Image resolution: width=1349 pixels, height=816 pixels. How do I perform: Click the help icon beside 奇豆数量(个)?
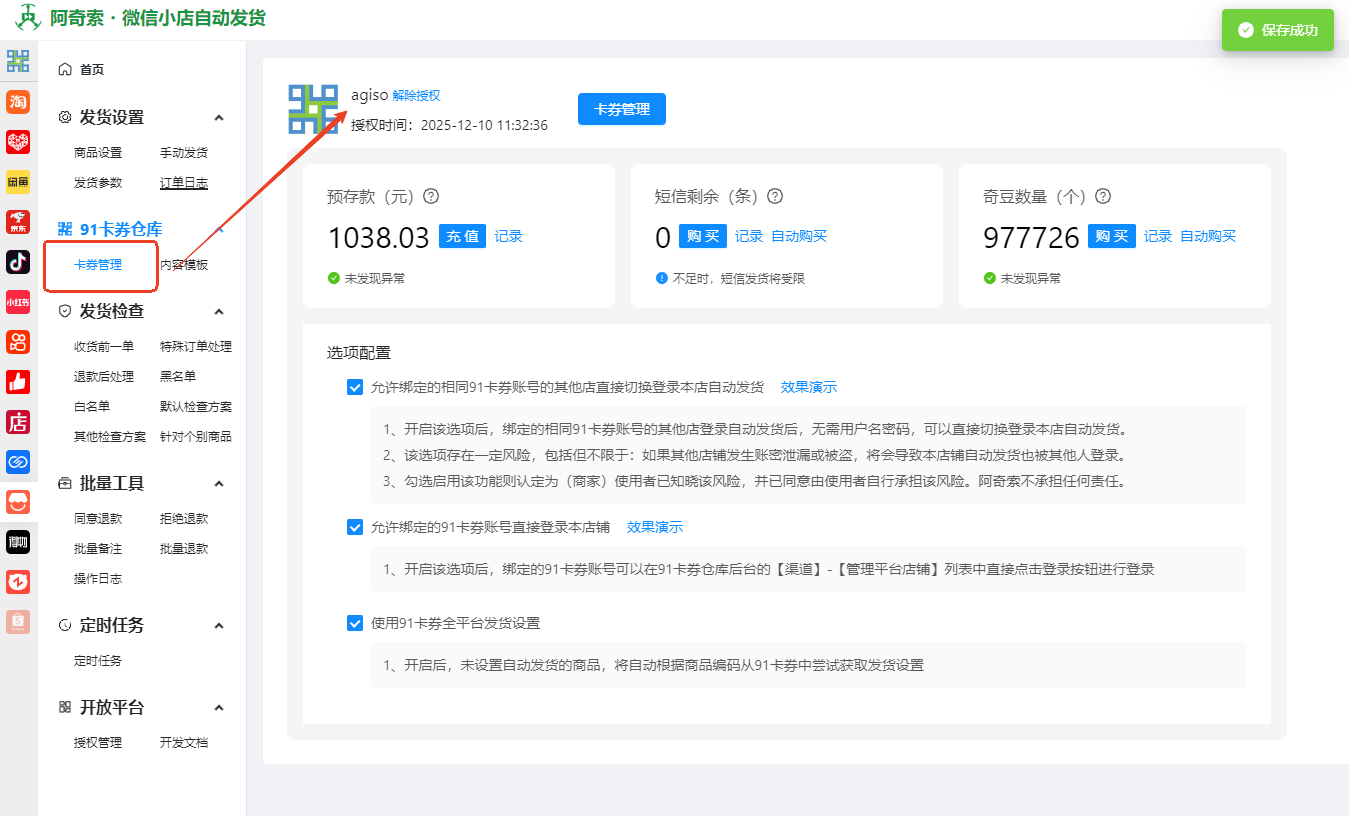coord(1103,197)
